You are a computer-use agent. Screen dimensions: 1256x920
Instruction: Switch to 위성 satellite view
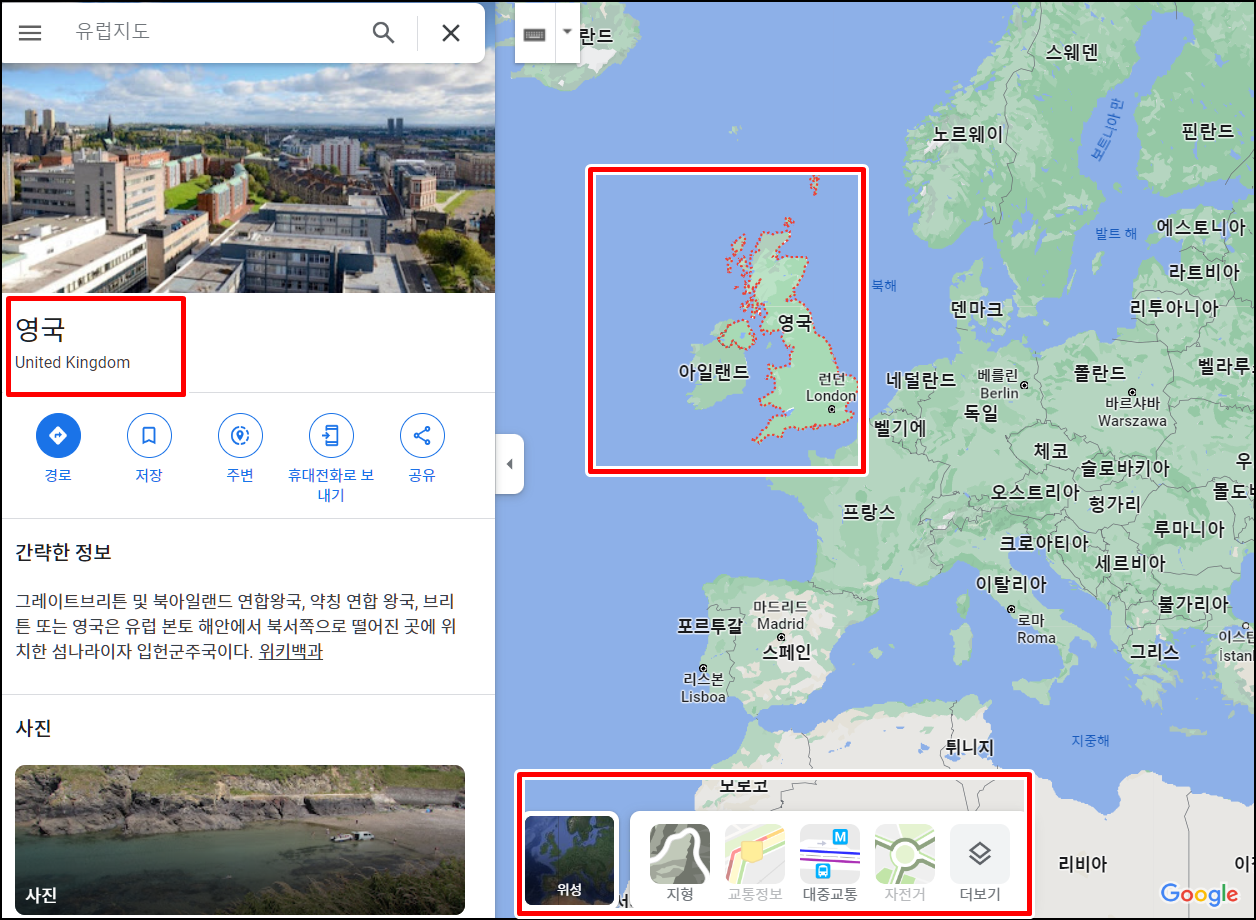[x=570, y=860]
